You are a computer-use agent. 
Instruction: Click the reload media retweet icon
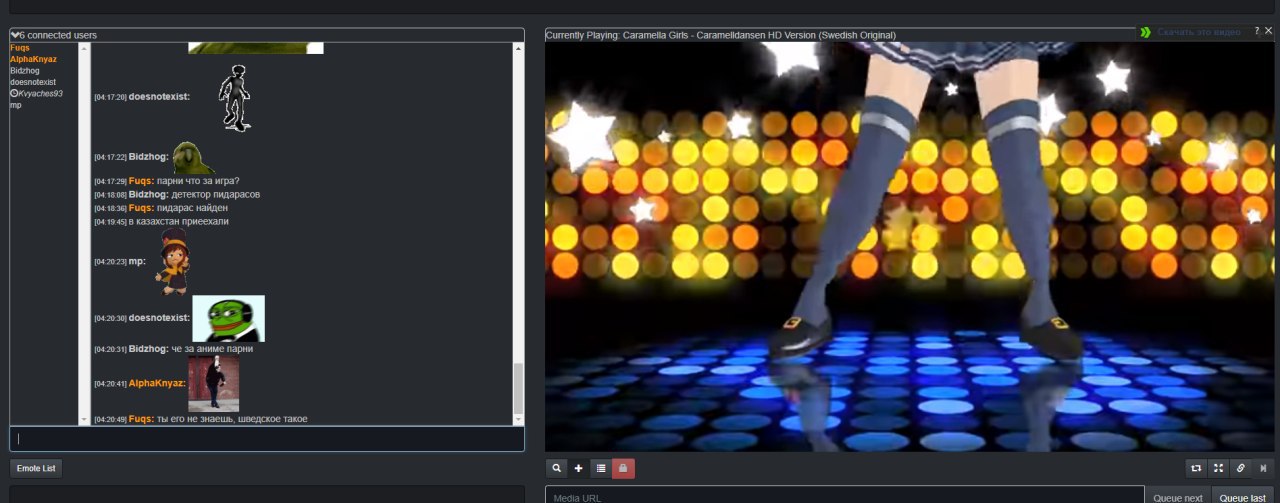[1196, 468]
